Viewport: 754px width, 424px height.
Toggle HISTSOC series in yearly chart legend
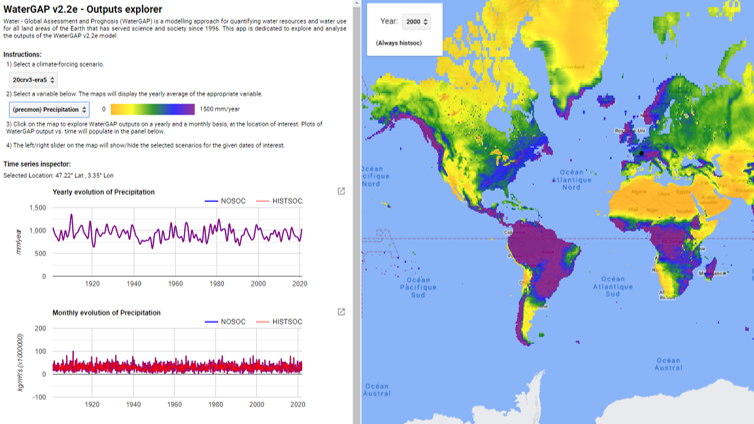(279, 201)
